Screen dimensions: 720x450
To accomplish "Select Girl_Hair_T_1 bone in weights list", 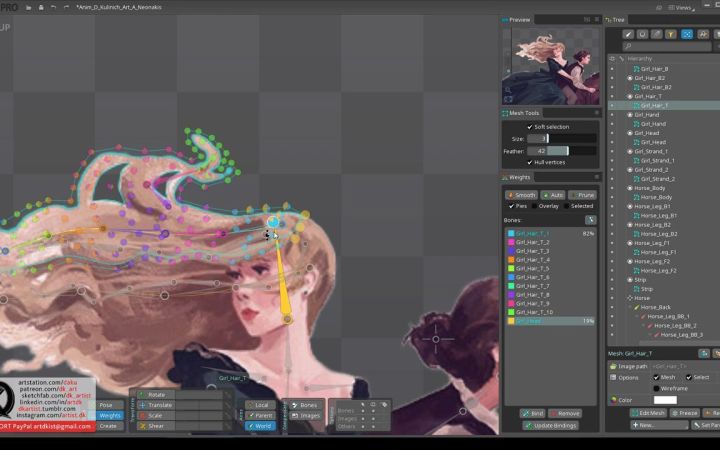I will [550, 233].
